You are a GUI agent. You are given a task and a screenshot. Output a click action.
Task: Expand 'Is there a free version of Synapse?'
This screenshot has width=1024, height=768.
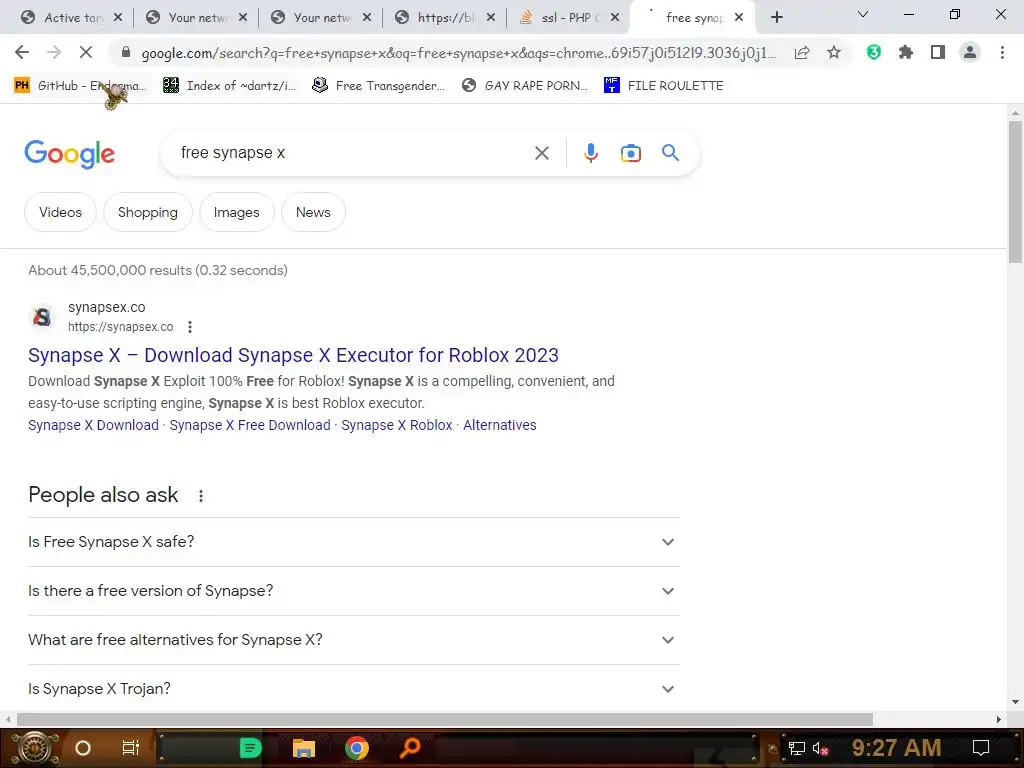(354, 591)
